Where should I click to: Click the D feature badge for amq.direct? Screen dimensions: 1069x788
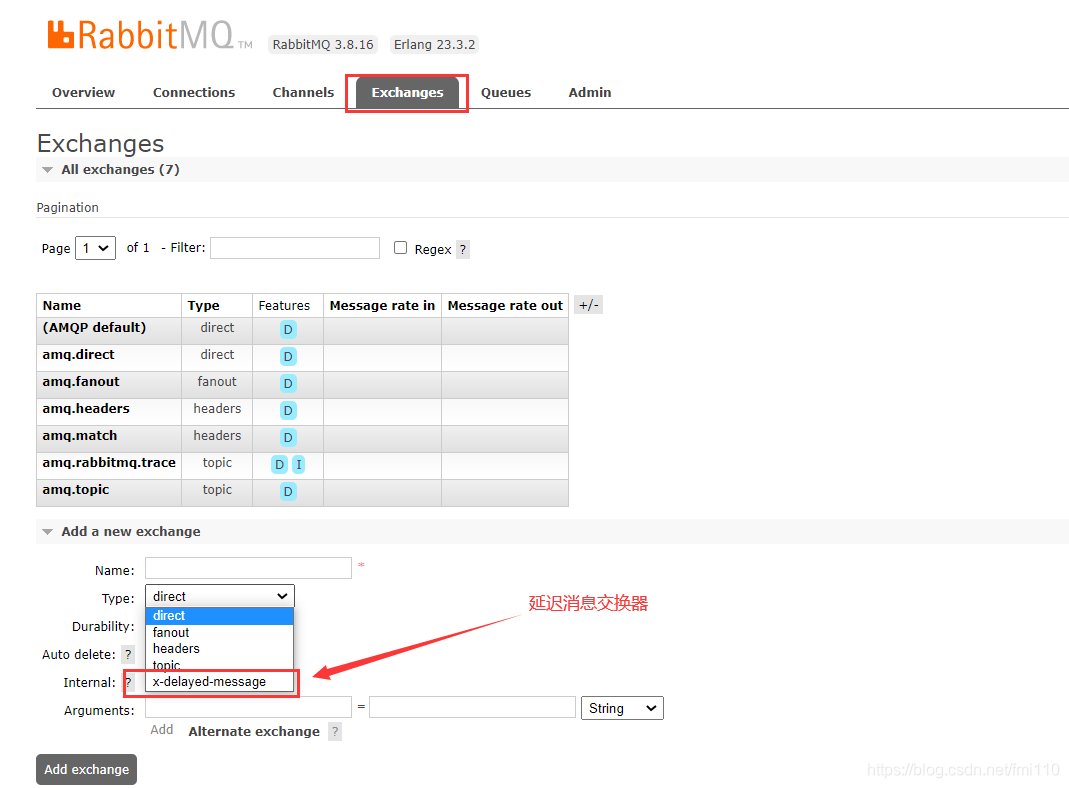tap(288, 357)
